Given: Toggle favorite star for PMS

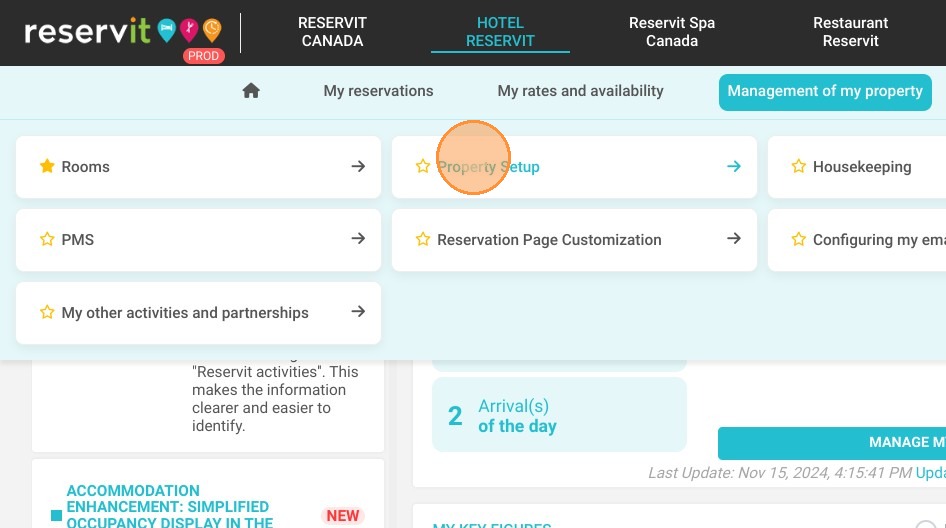Looking at the screenshot, I should (47, 239).
